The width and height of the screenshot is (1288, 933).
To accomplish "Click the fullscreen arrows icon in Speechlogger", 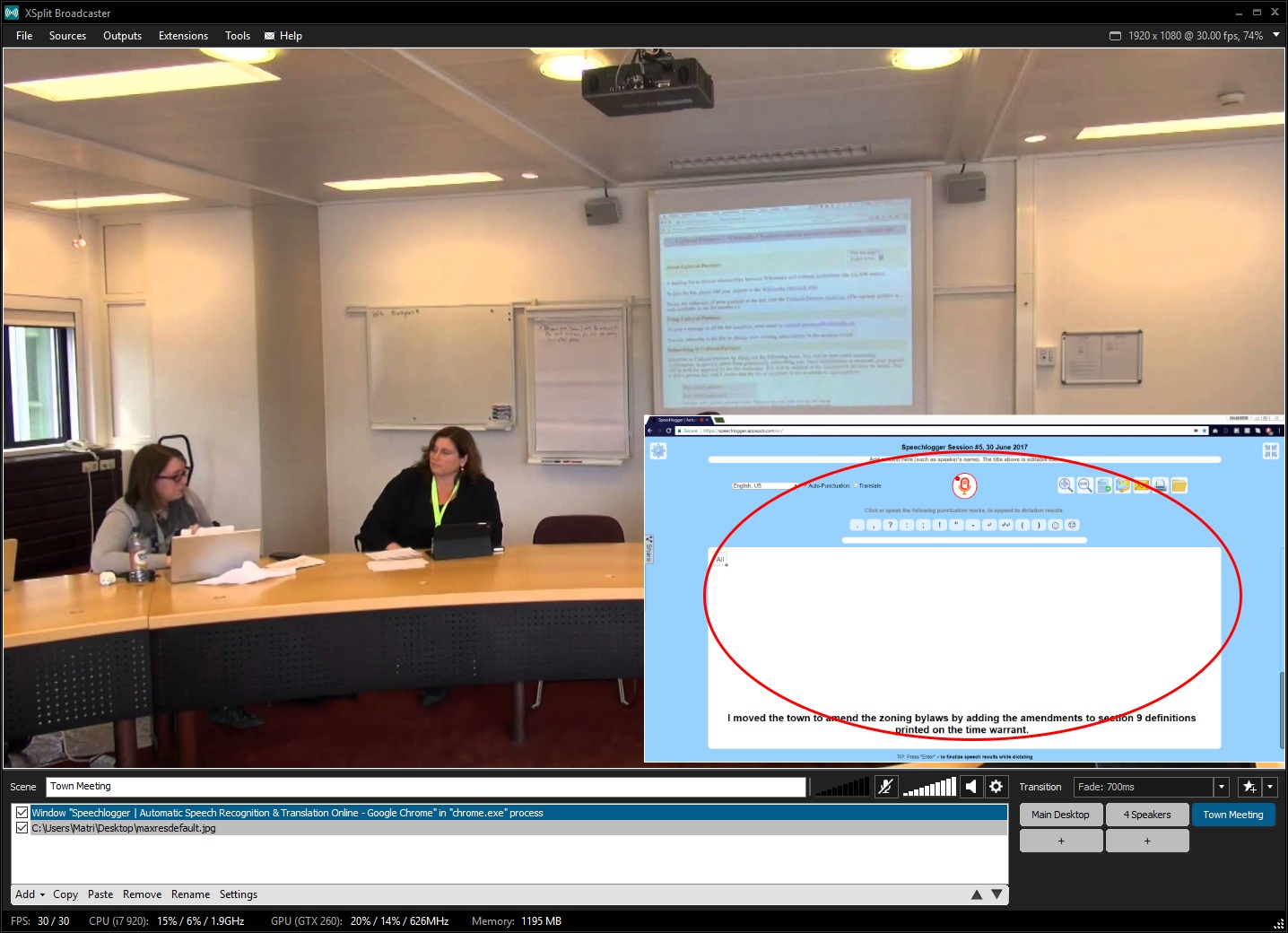I will (1270, 450).
